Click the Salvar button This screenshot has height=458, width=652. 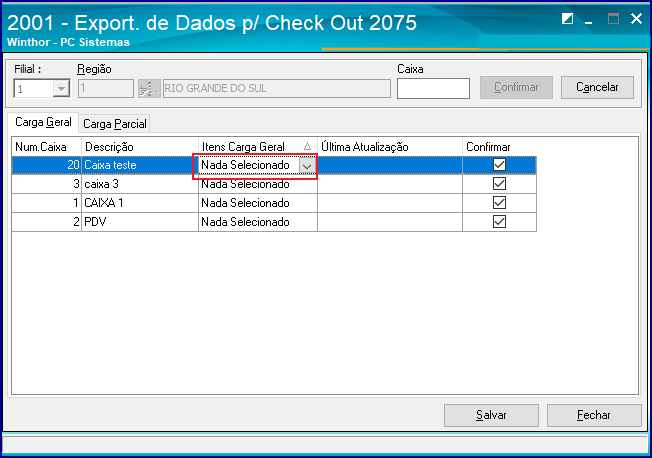tap(491, 415)
